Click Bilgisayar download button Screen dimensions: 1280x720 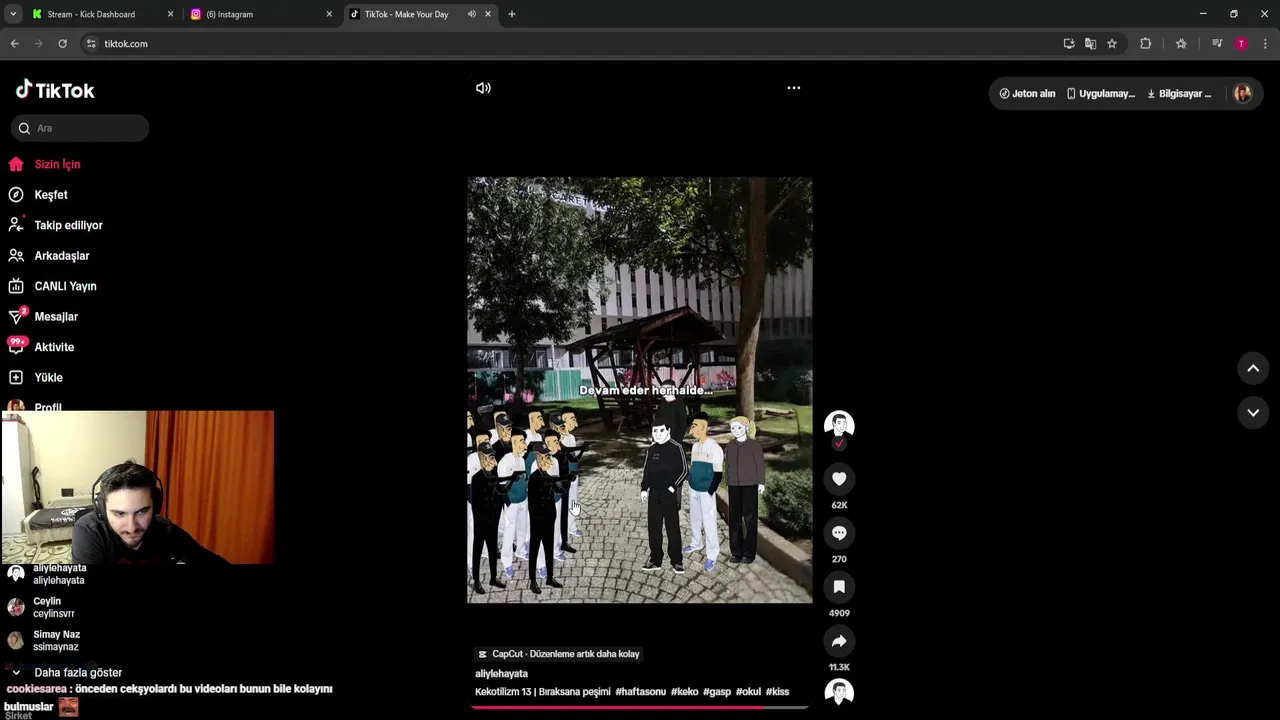pos(1179,94)
